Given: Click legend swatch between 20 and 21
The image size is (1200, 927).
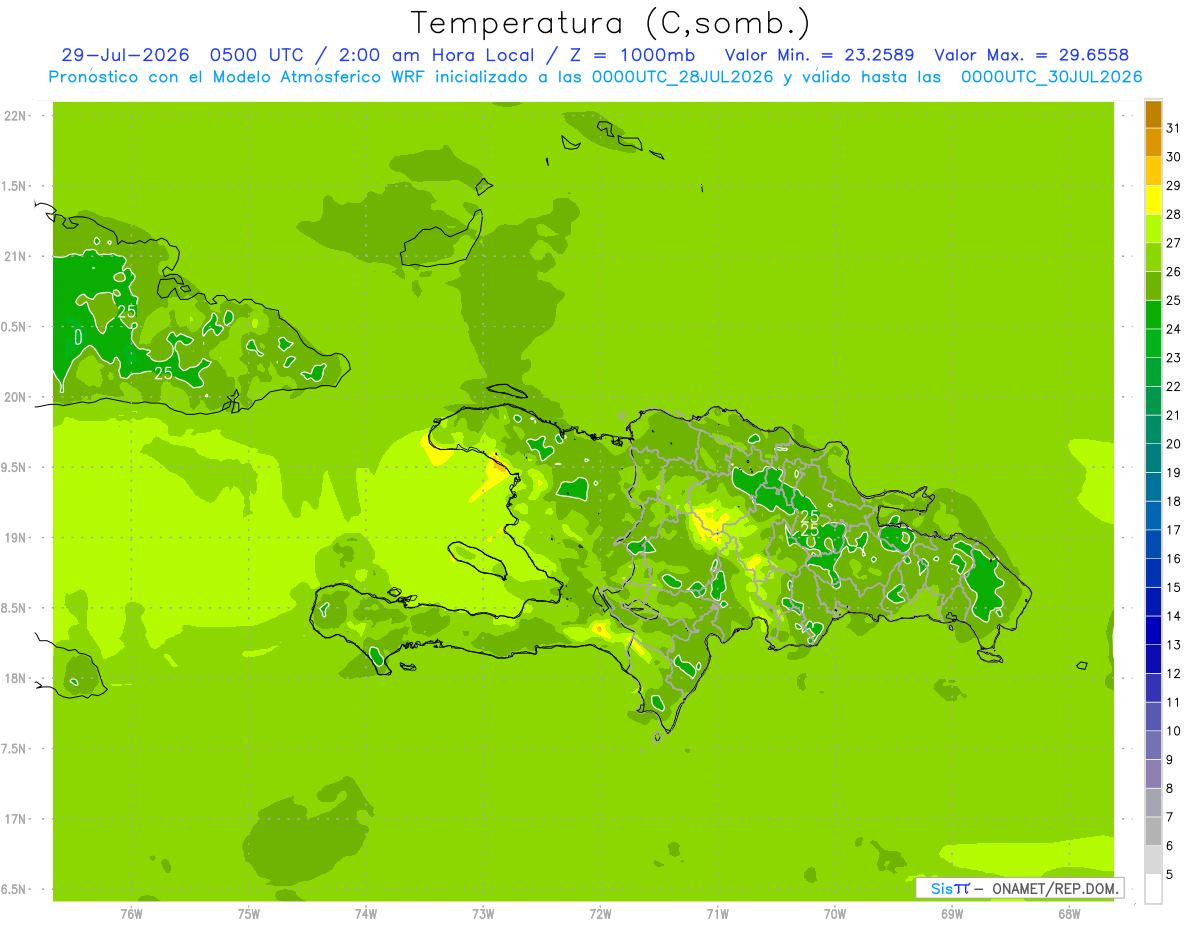Looking at the screenshot, I should click(1153, 430).
